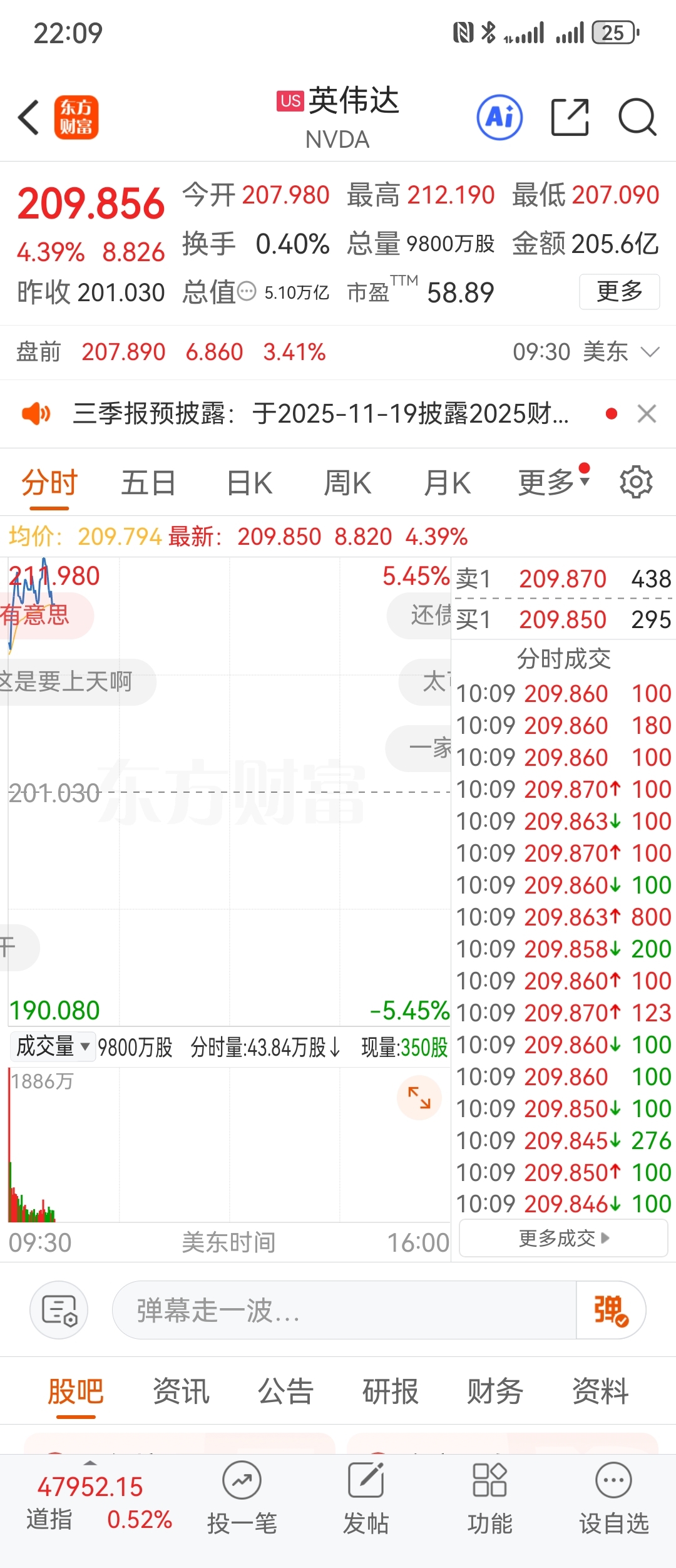Tap the current price 209.856

pyautogui.click(x=91, y=204)
